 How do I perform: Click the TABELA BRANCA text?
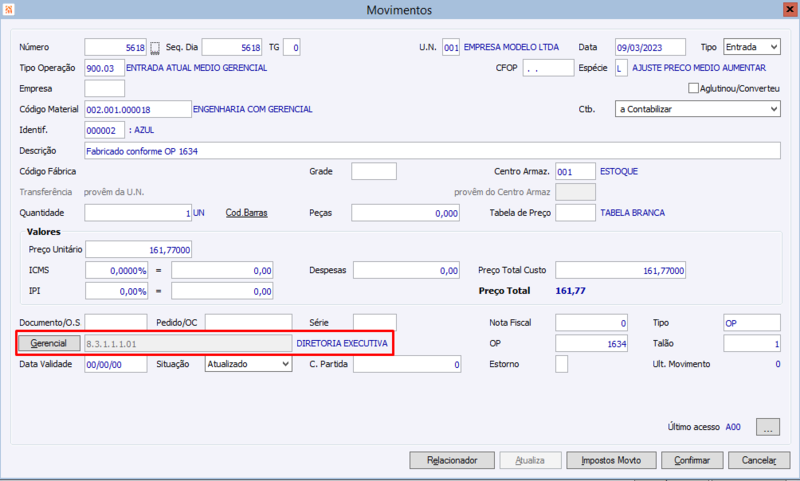pos(633,213)
